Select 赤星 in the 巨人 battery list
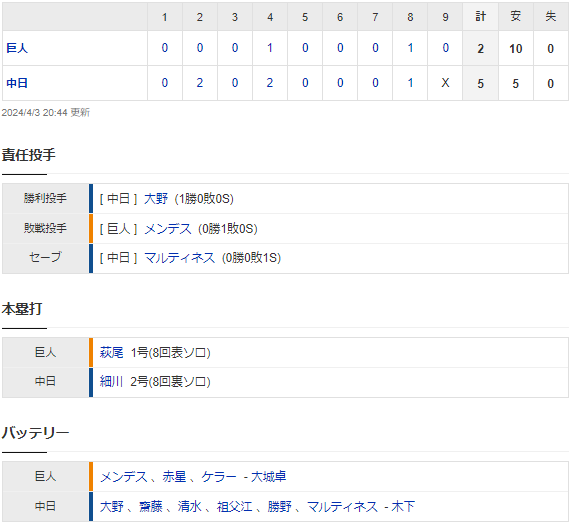Image resolution: width=574 pixels, height=528 pixels. (x=174, y=477)
